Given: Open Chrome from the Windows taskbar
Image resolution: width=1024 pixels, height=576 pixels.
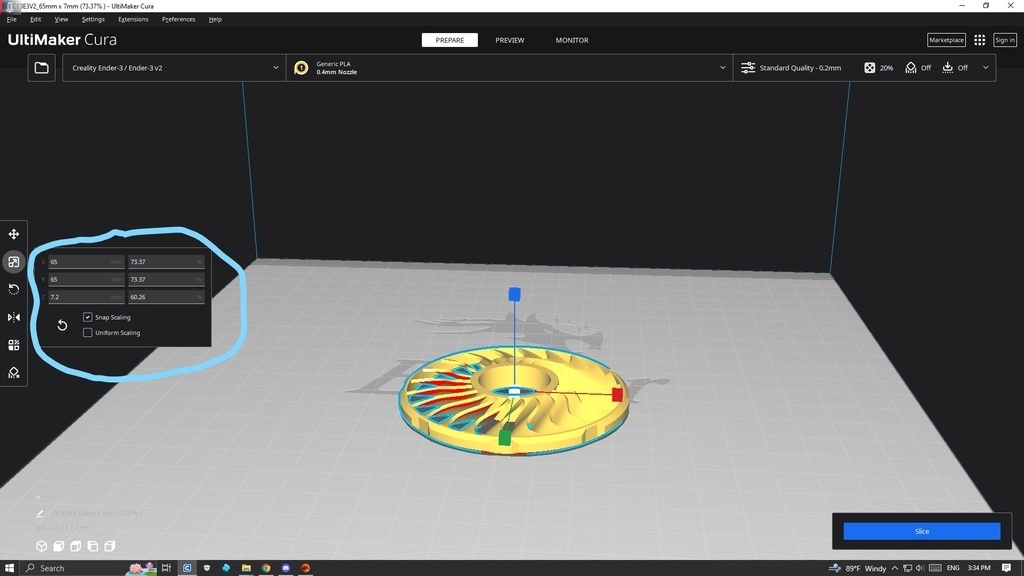Looking at the screenshot, I should pos(266,568).
